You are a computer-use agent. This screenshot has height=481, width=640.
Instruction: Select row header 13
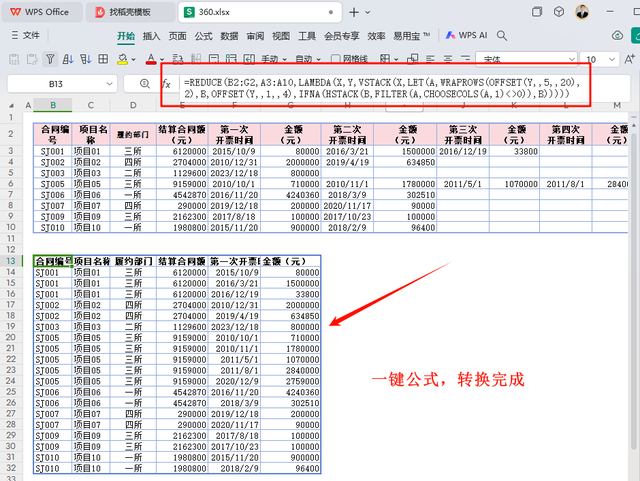point(11,261)
